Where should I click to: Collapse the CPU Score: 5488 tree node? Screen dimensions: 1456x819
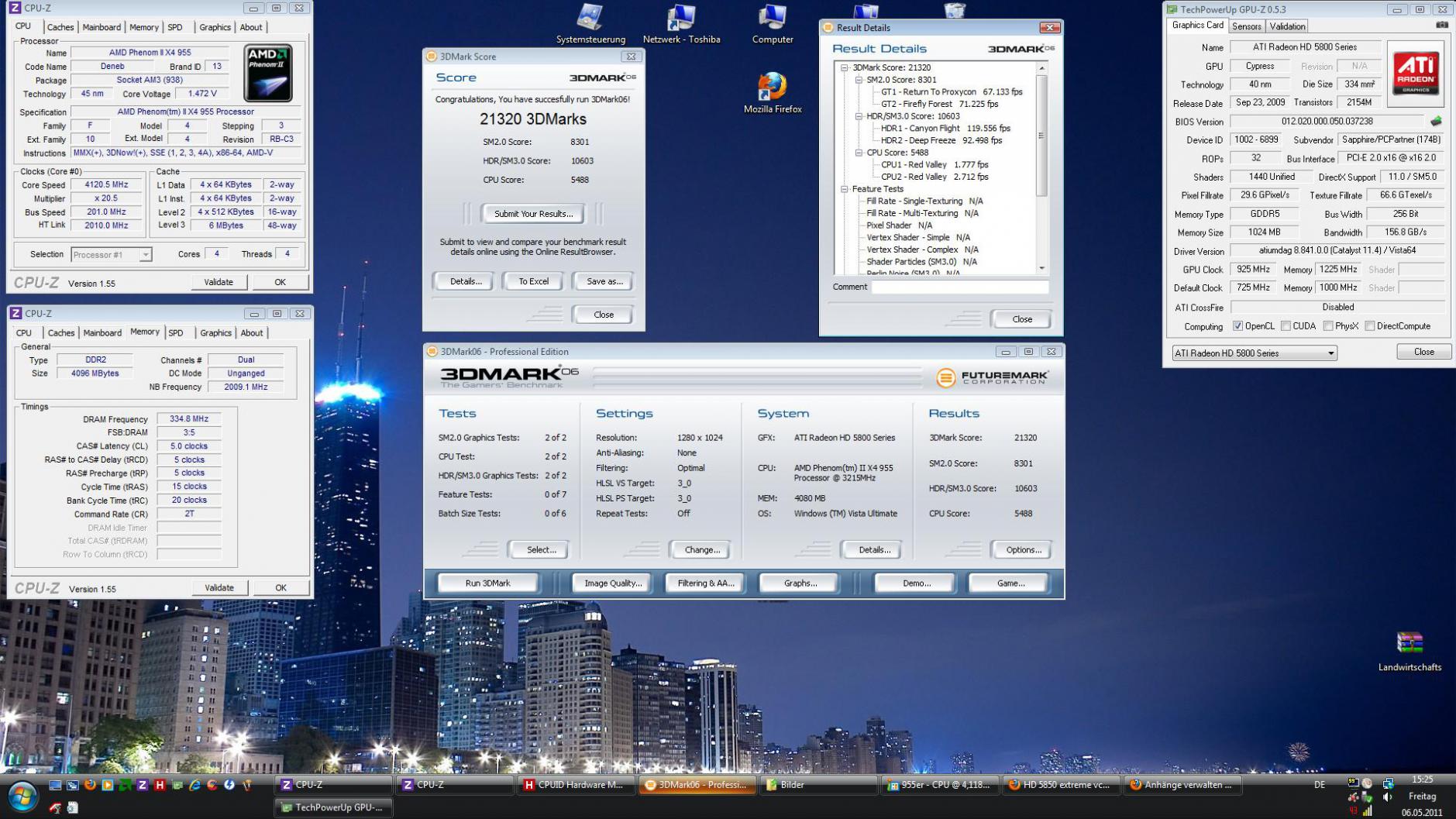[x=859, y=153]
